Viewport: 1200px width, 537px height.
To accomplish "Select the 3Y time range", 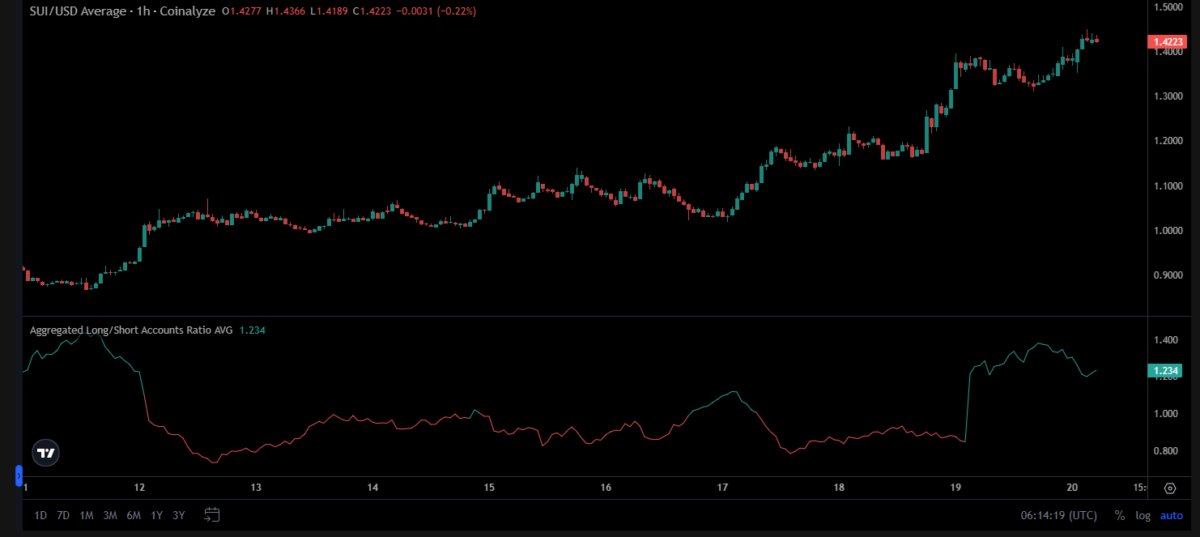I will click(x=179, y=515).
